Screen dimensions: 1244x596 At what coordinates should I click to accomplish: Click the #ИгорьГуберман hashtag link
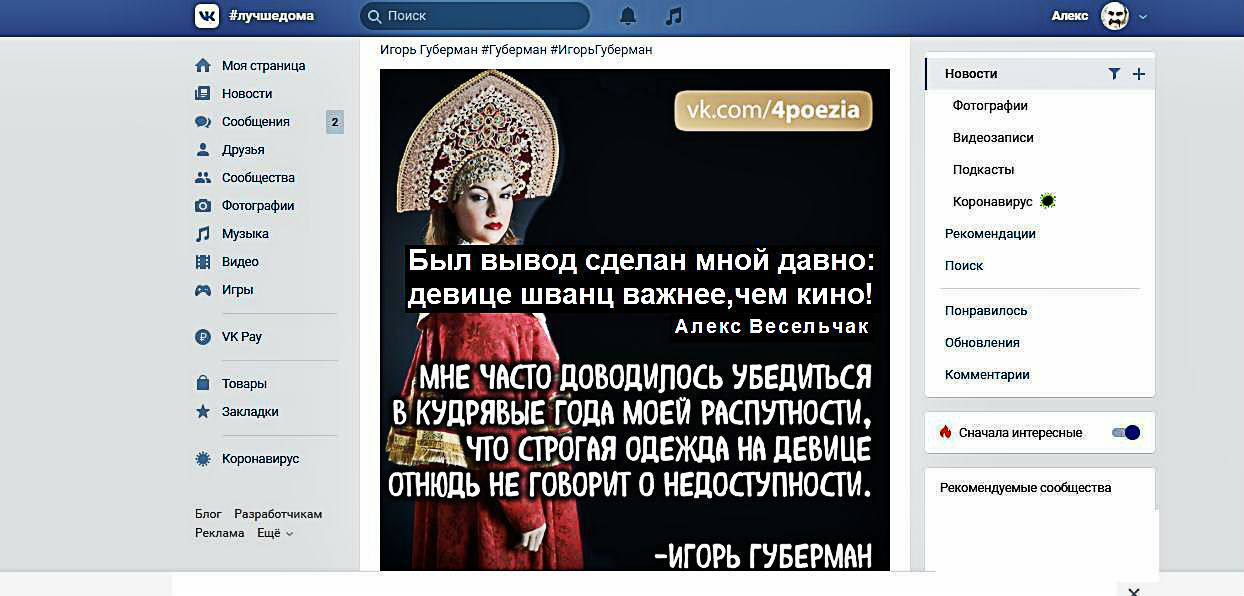click(601, 50)
